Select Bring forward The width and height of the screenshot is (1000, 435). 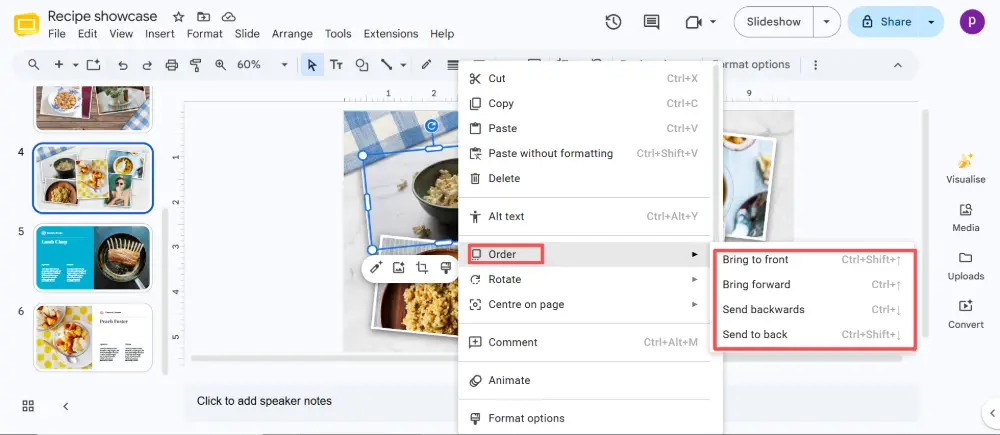coord(814,284)
